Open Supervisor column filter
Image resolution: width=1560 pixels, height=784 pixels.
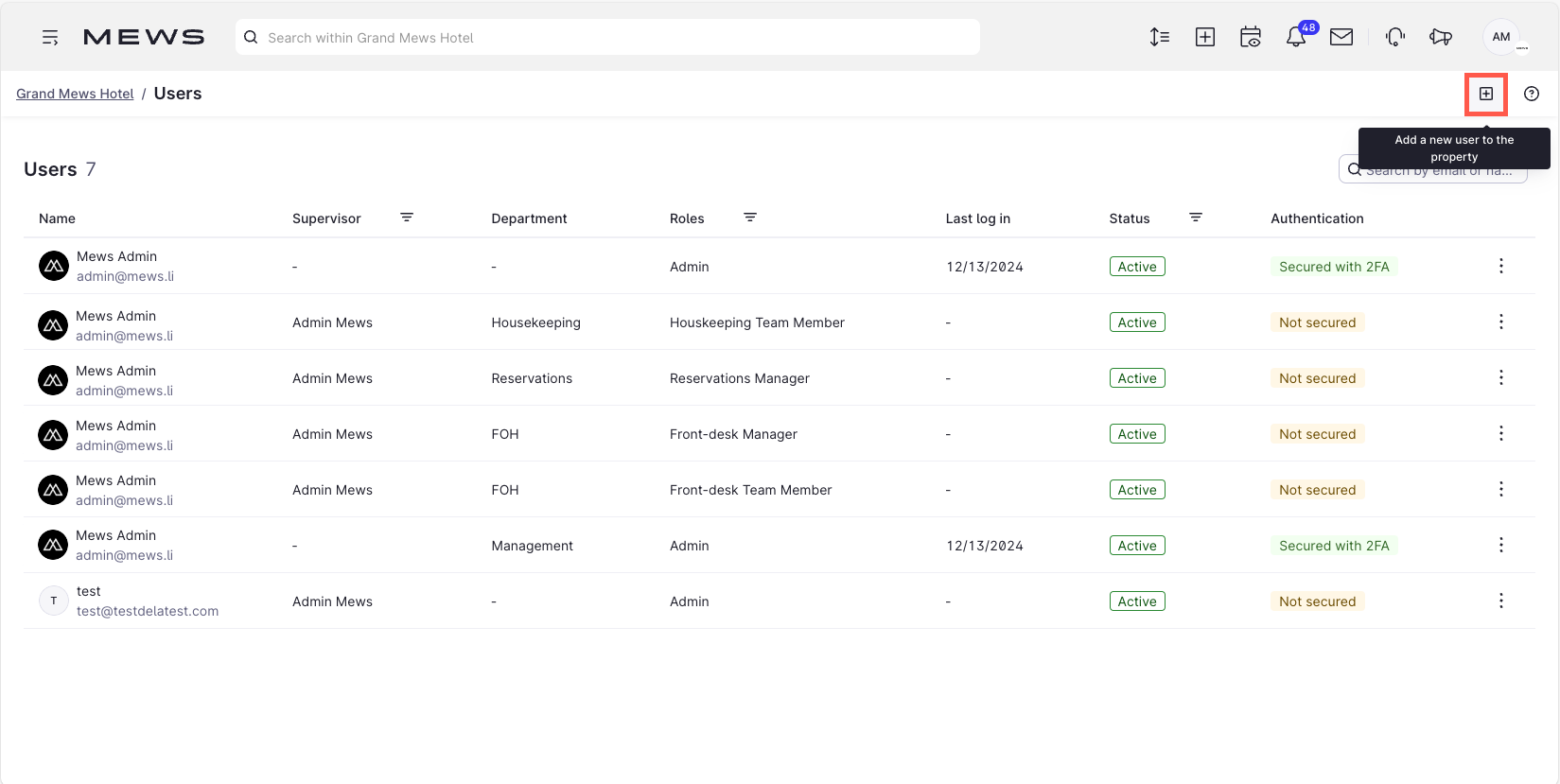pyautogui.click(x=407, y=218)
